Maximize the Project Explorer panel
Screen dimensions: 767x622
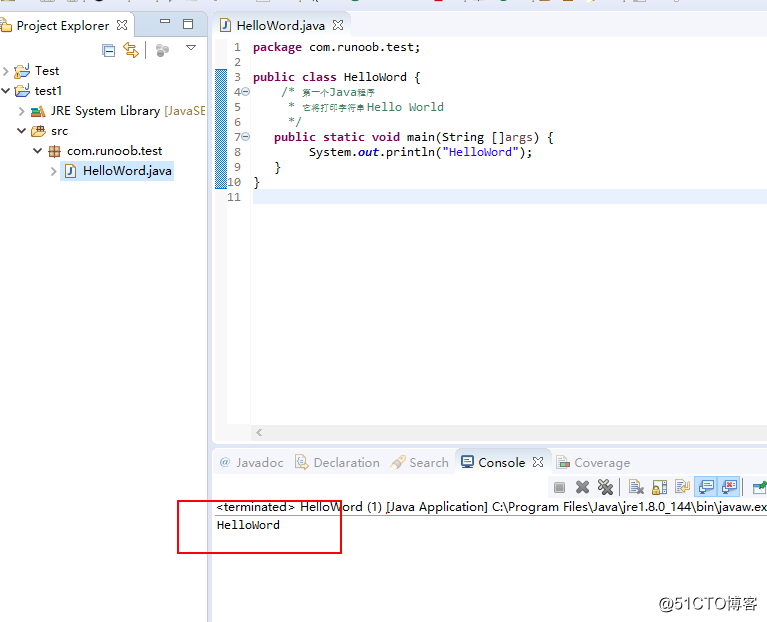coord(188,24)
